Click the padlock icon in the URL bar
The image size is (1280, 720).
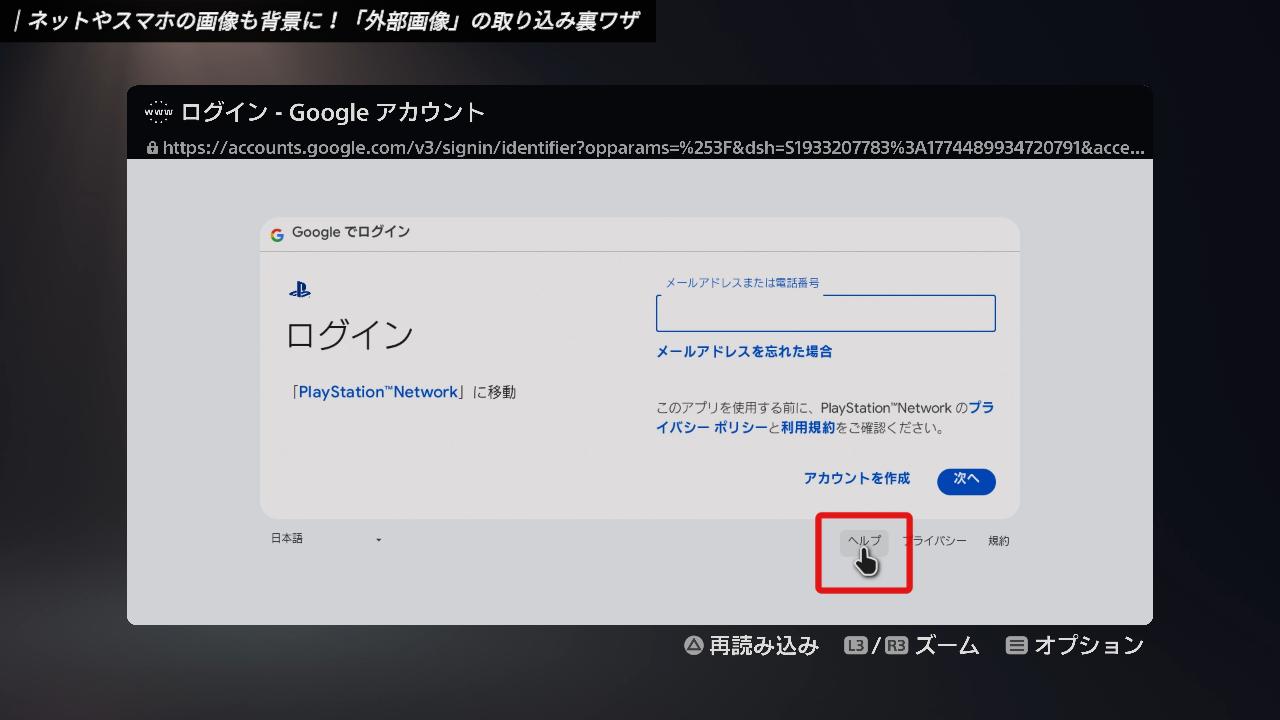152,148
